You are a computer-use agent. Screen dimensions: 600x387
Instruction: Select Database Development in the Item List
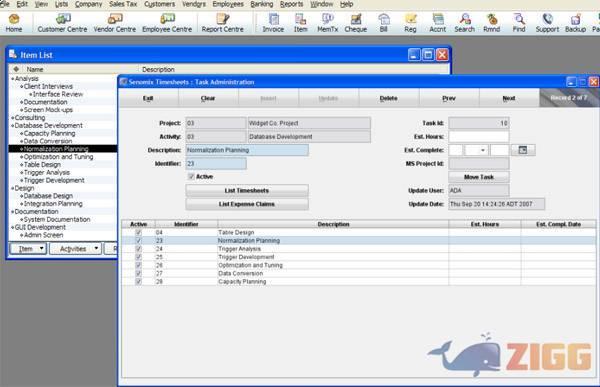(x=48, y=126)
